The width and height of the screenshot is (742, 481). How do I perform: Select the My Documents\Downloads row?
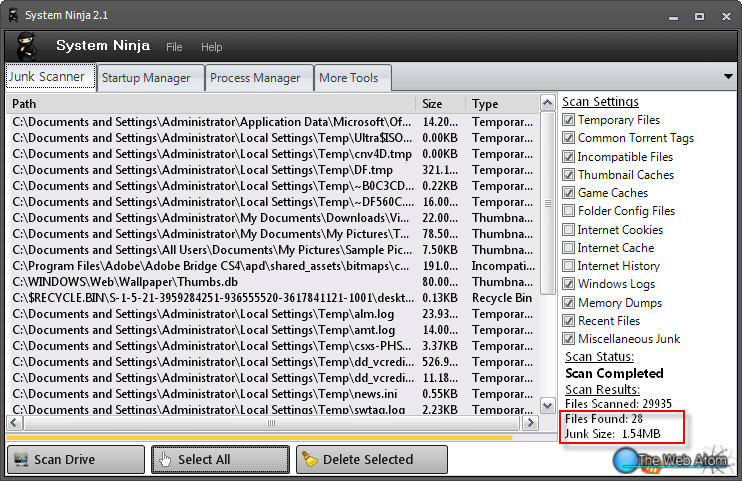tap(273, 218)
